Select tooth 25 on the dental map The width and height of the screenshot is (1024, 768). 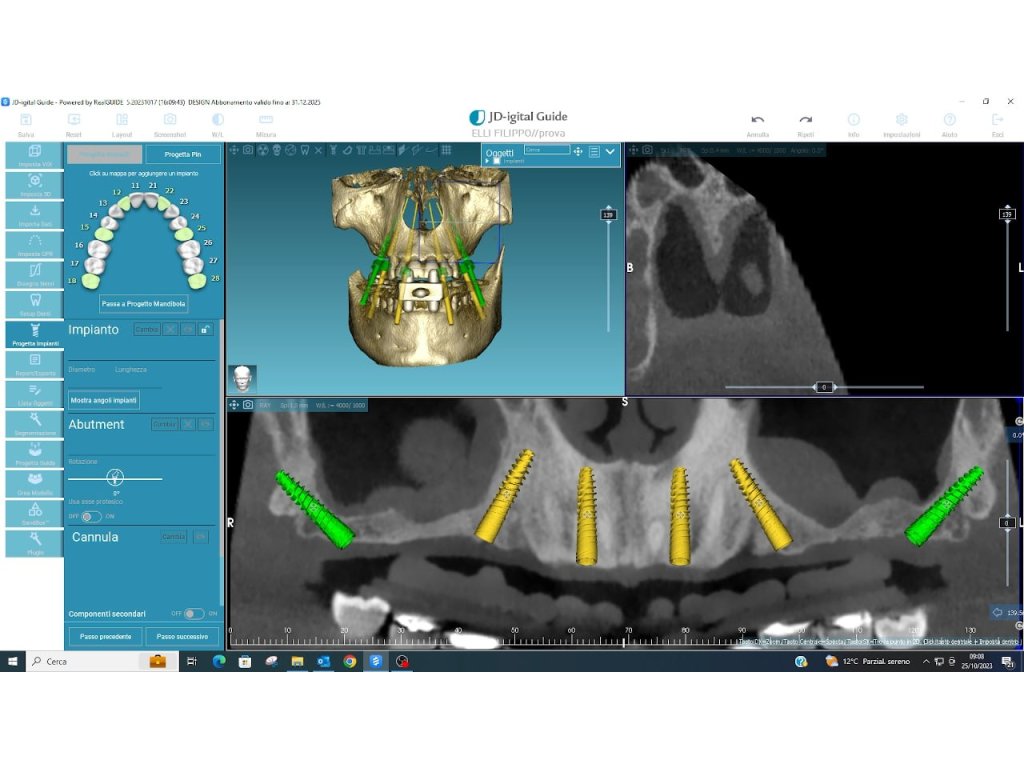tap(184, 234)
